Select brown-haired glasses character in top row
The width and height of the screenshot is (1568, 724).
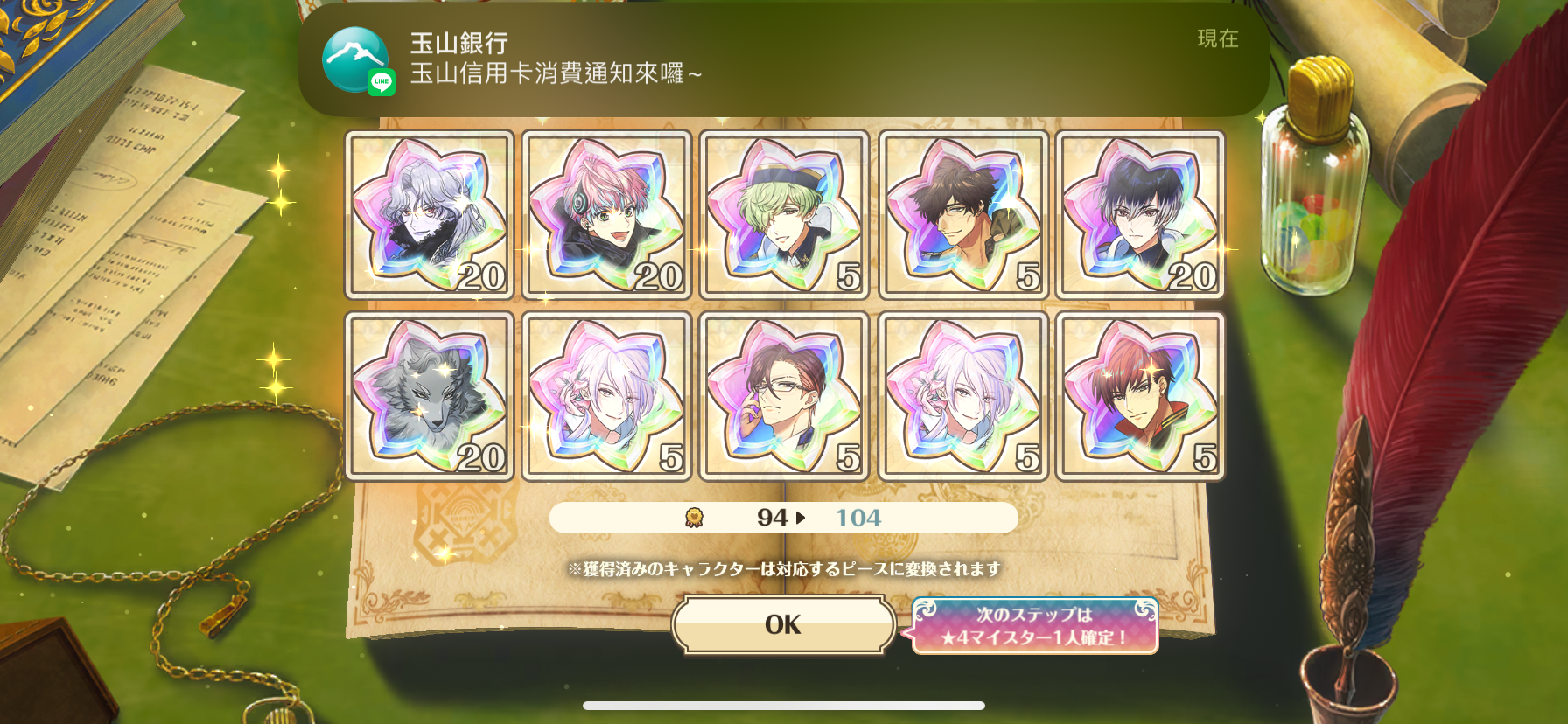coord(962,214)
